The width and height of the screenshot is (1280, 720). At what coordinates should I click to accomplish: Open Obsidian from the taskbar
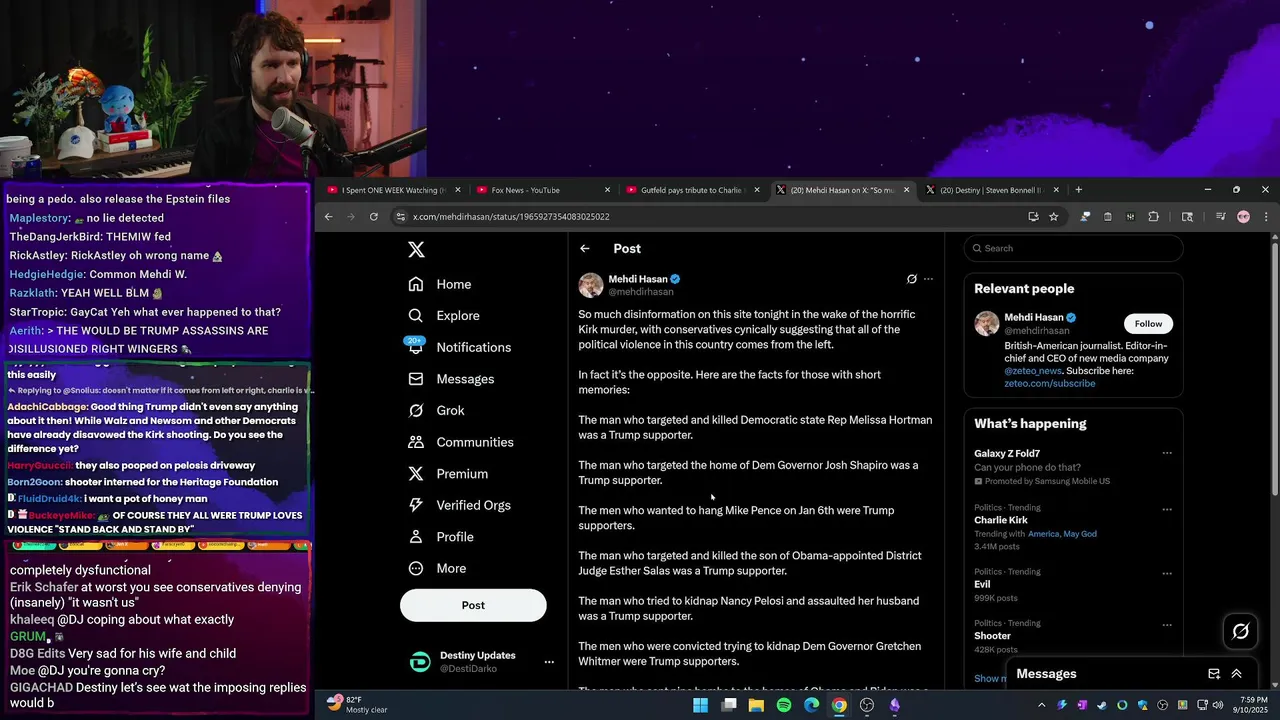[895, 705]
